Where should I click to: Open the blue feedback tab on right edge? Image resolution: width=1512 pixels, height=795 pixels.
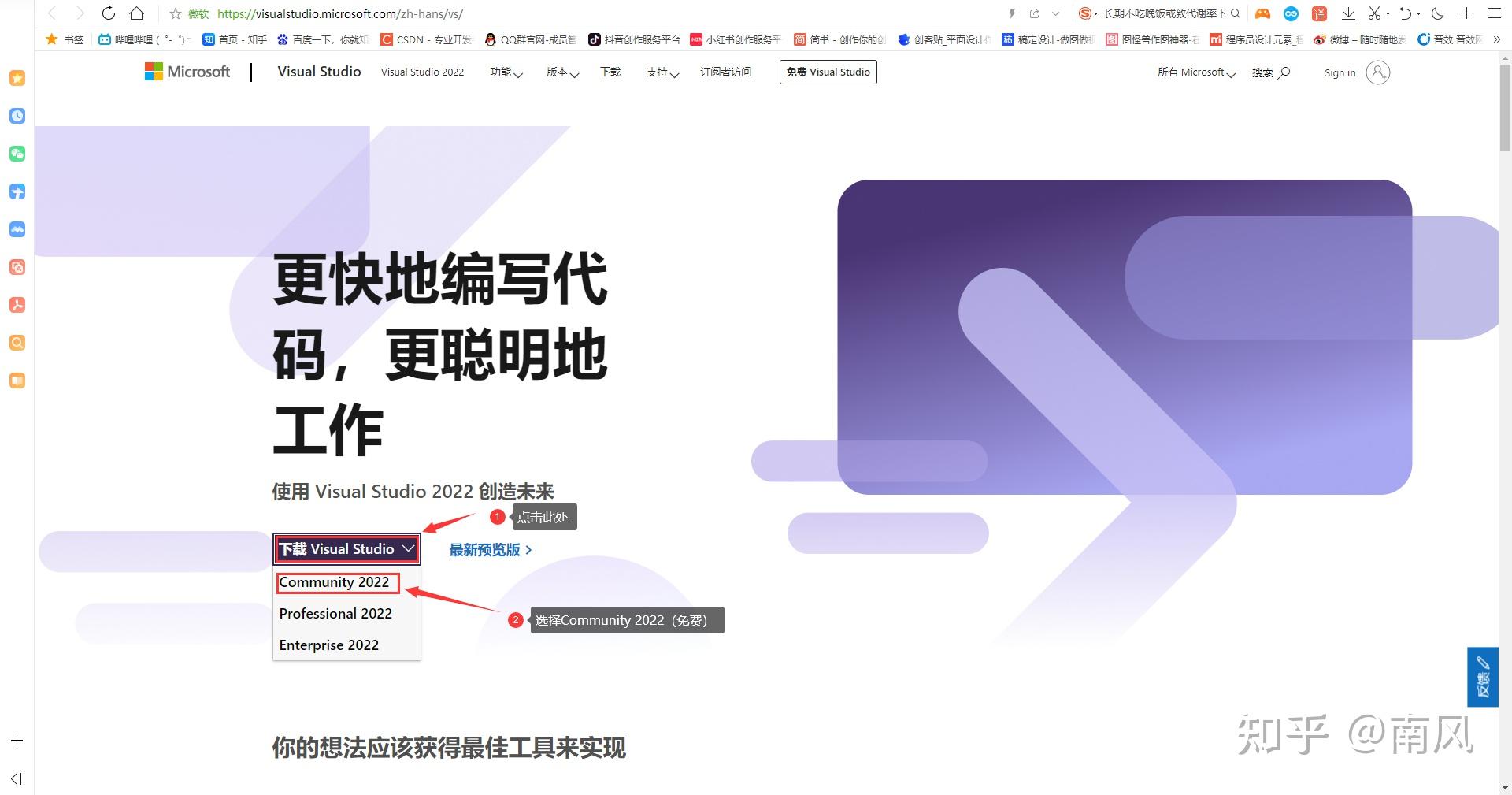click(1482, 677)
